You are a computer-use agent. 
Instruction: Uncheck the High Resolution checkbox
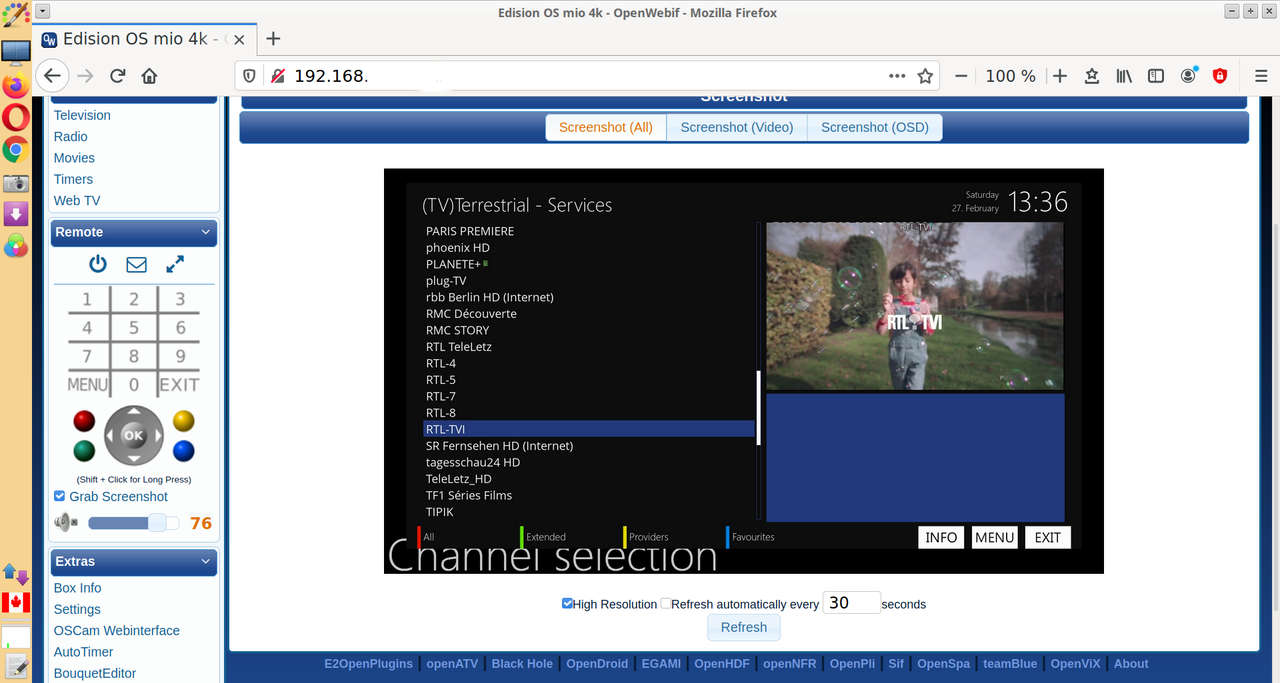pos(568,604)
